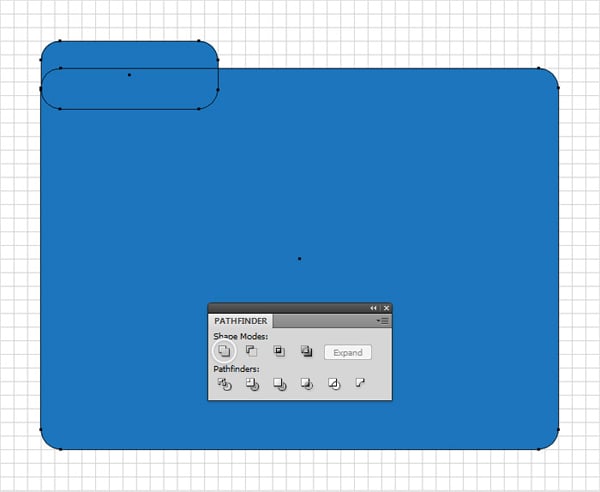Image resolution: width=600 pixels, height=492 pixels.
Task: Click the large blue rectangle's center point
Action: [x=300, y=259]
